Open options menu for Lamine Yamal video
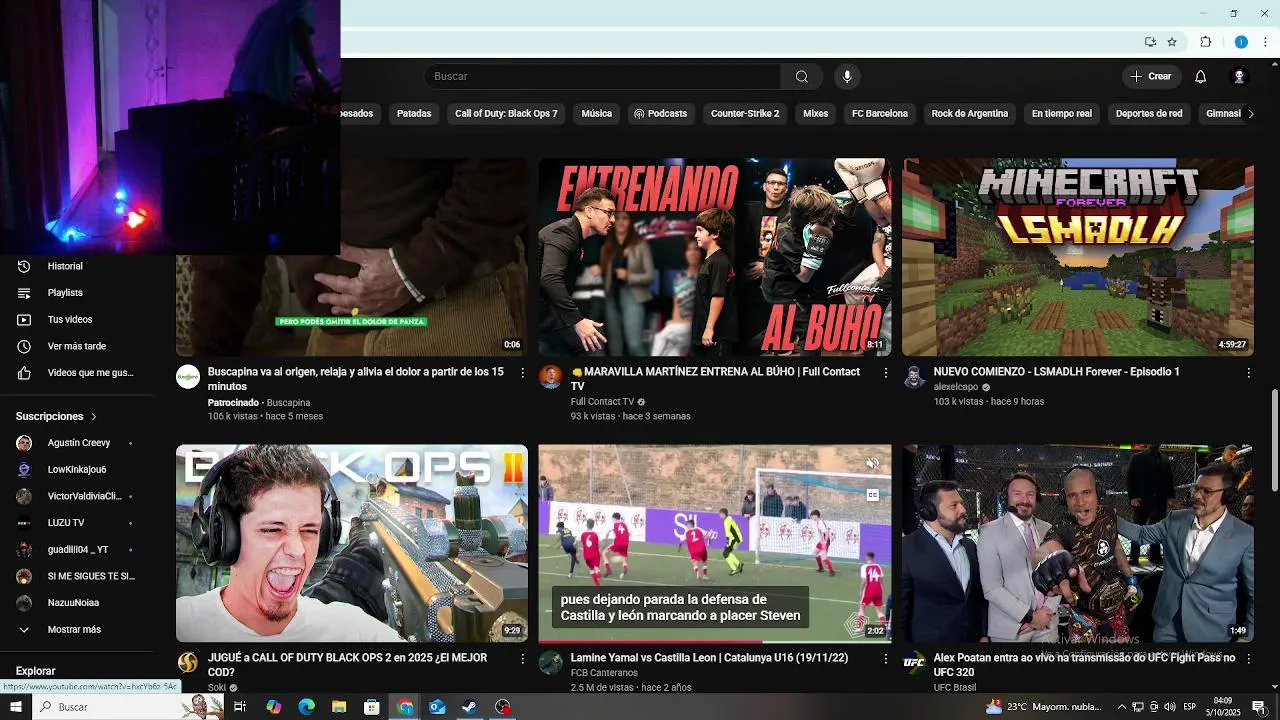The image size is (1280, 720). (885, 658)
